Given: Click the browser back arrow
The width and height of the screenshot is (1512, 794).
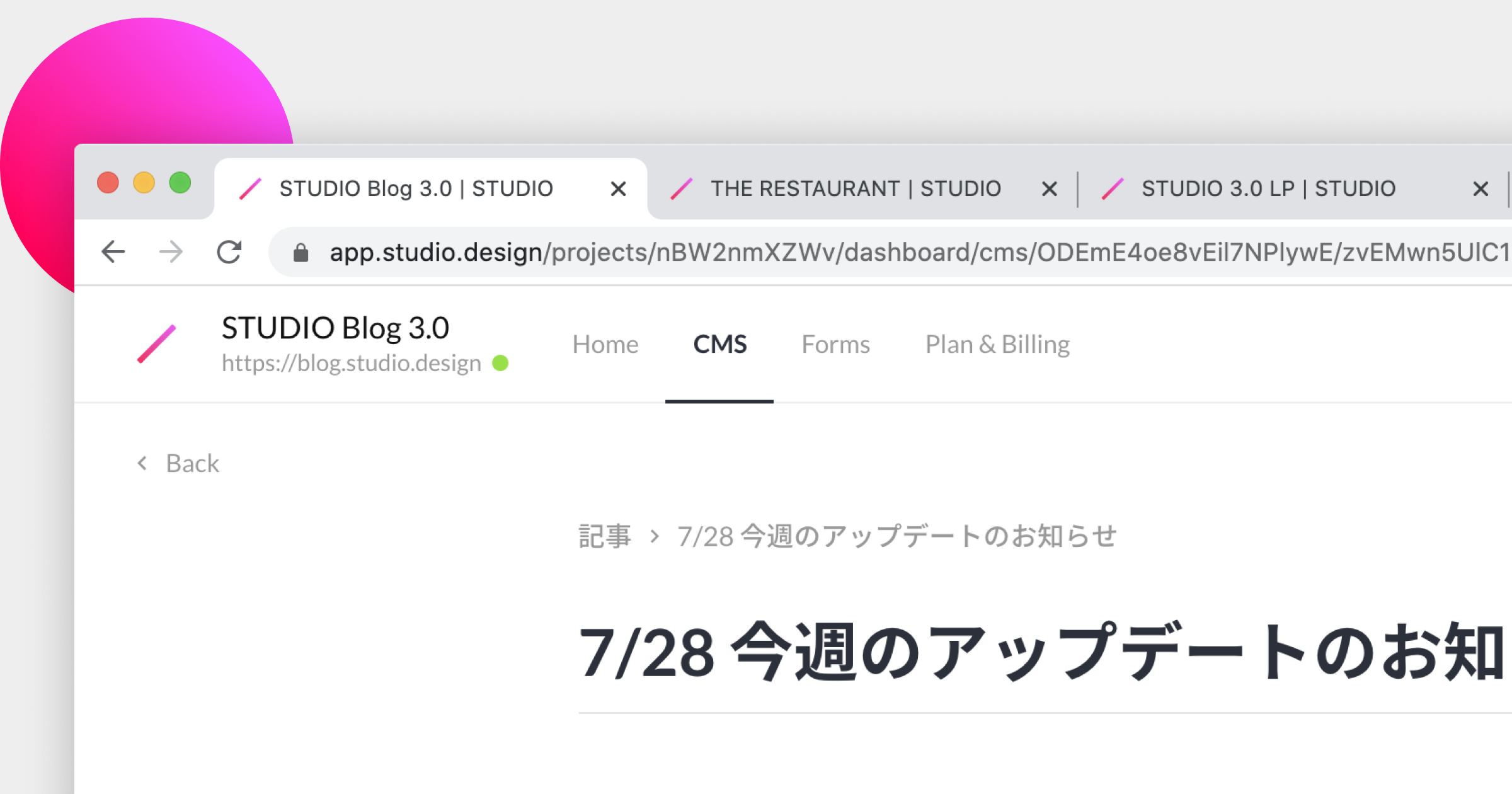Looking at the screenshot, I should pos(113,252).
